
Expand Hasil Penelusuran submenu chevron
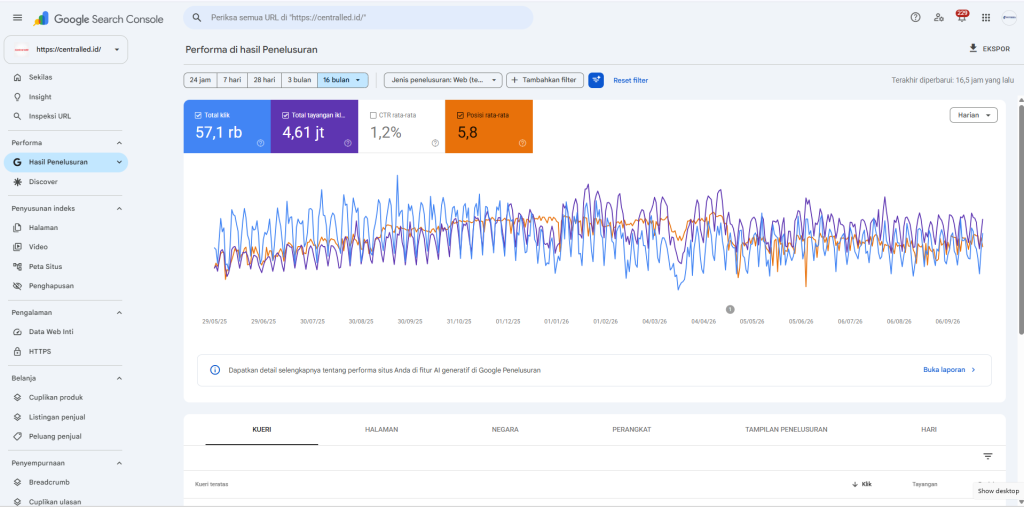pos(119,162)
